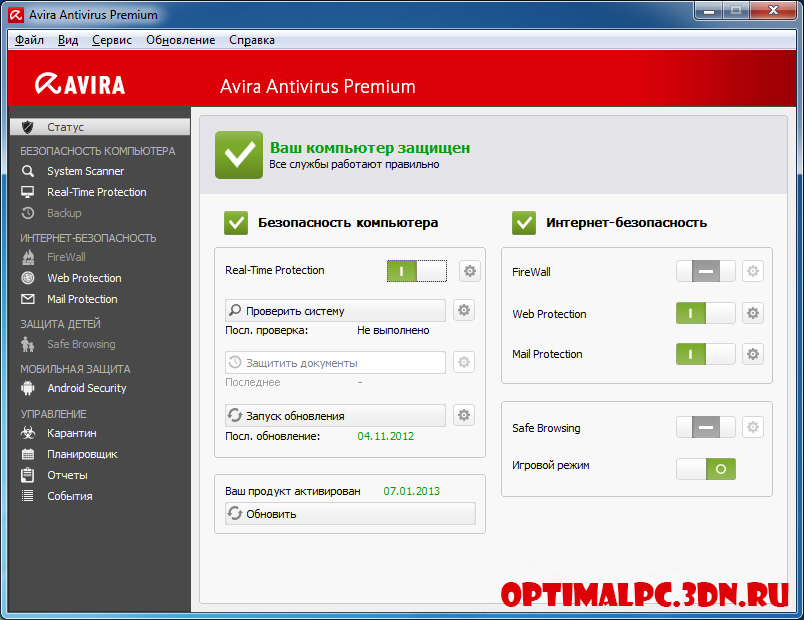Click the envelope icon beside Mail Protection in sidebar
Viewport: 804px width, 620px height.
pyautogui.click(x=28, y=299)
